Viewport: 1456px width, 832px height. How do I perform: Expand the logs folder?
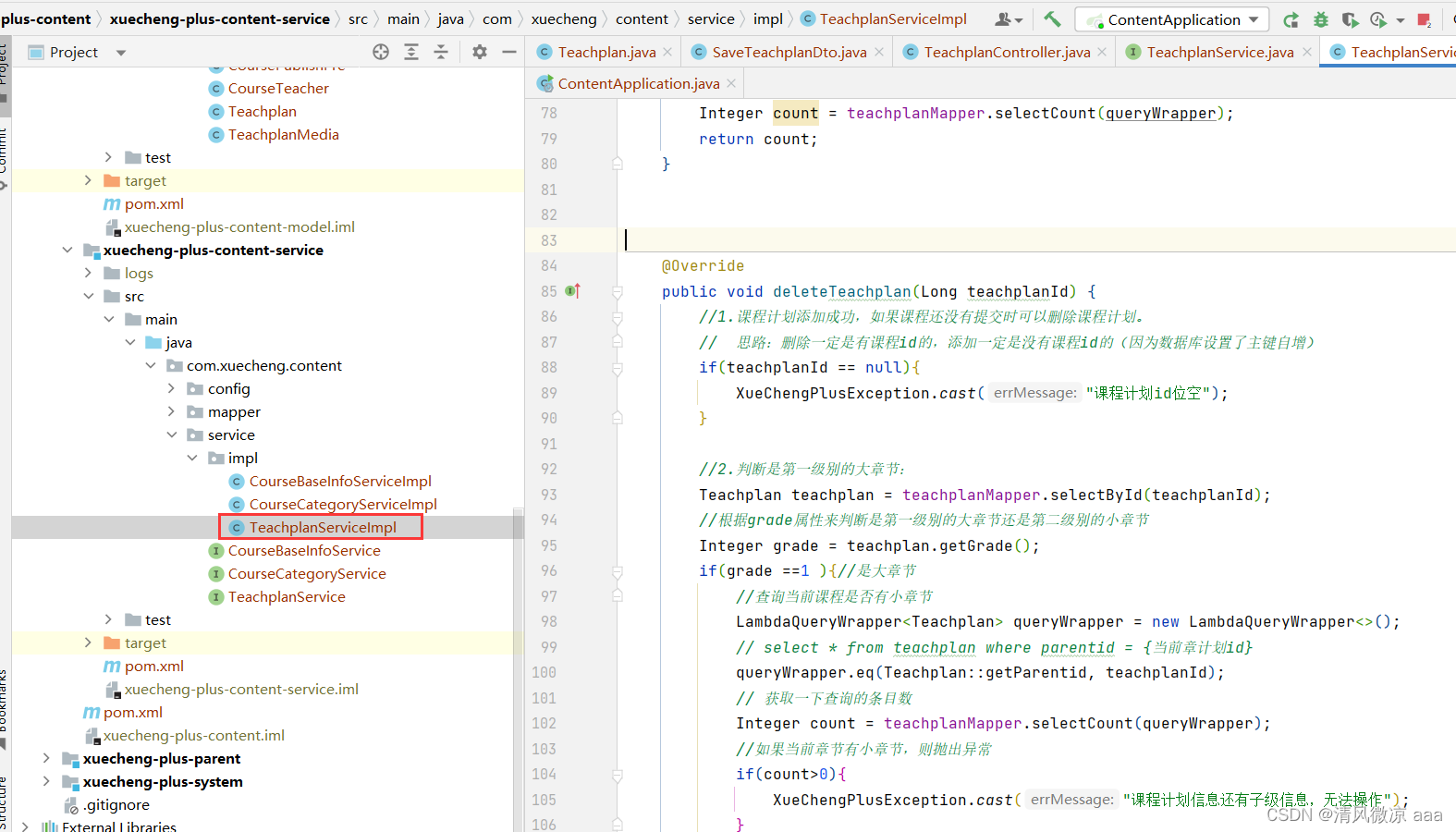click(x=88, y=274)
